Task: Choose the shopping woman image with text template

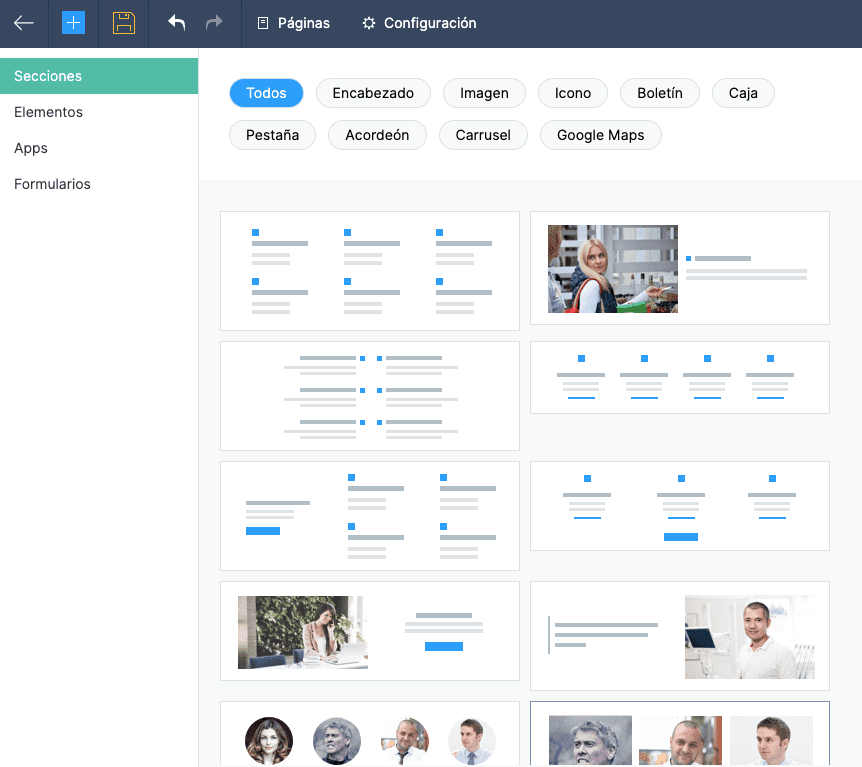Action: [680, 268]
